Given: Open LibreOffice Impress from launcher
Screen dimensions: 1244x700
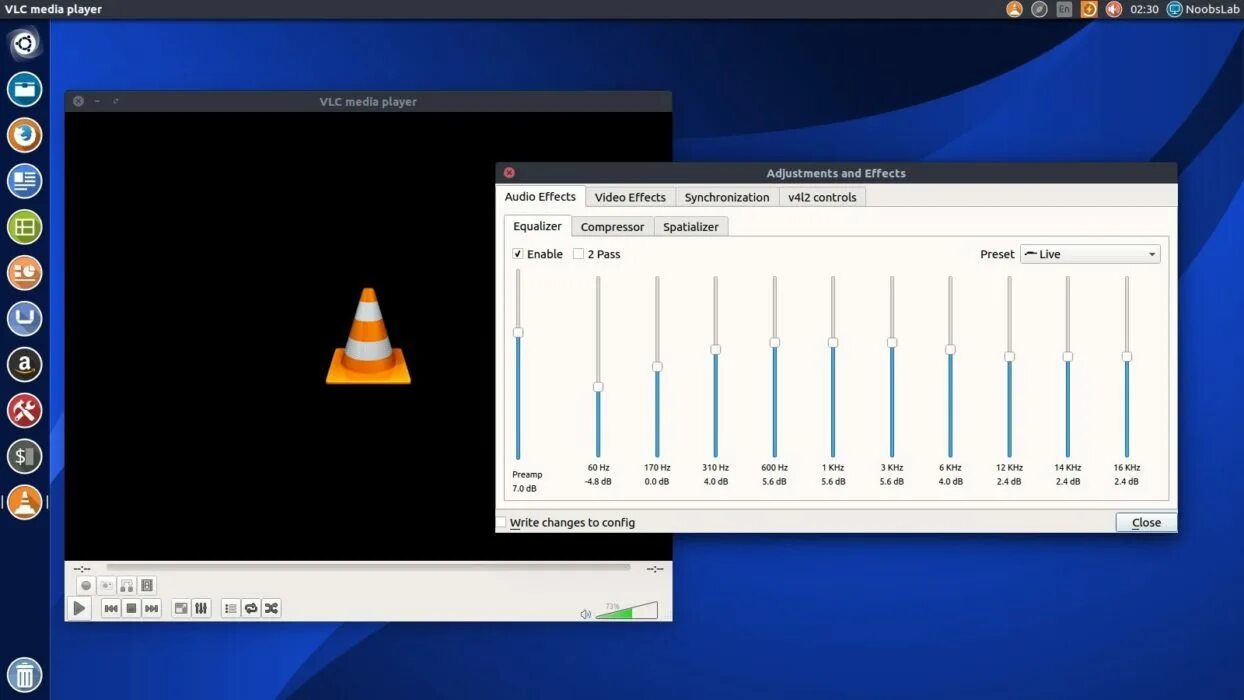Looking at the screenshot, I should coord(25,273).
